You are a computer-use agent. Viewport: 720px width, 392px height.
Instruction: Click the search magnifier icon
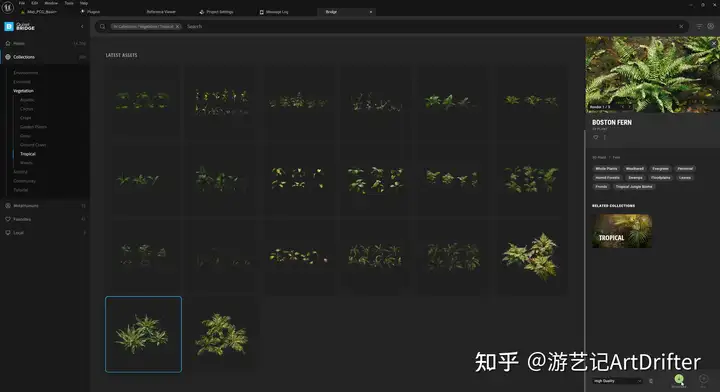(x=102, y=27)
